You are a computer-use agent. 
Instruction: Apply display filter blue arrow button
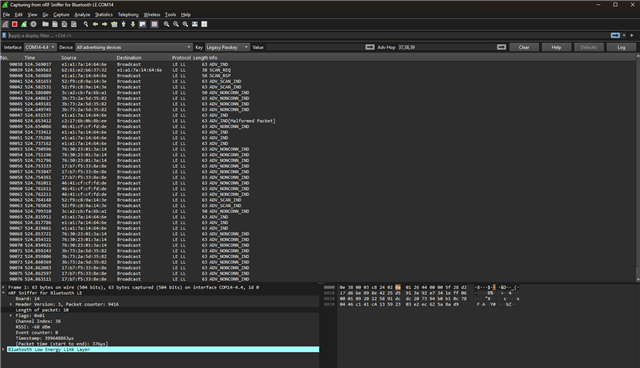point(615,35)
